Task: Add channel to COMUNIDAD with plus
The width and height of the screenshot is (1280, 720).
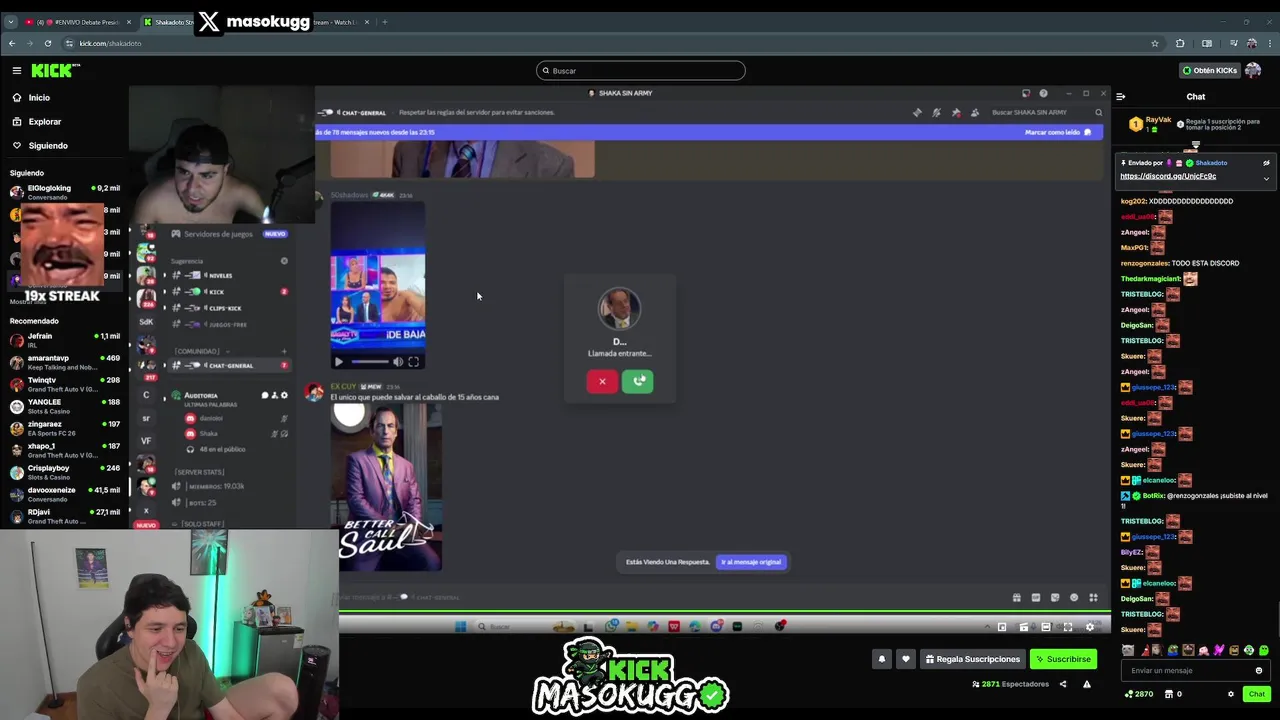Action: pyautogui.click(x=284, y=351)
